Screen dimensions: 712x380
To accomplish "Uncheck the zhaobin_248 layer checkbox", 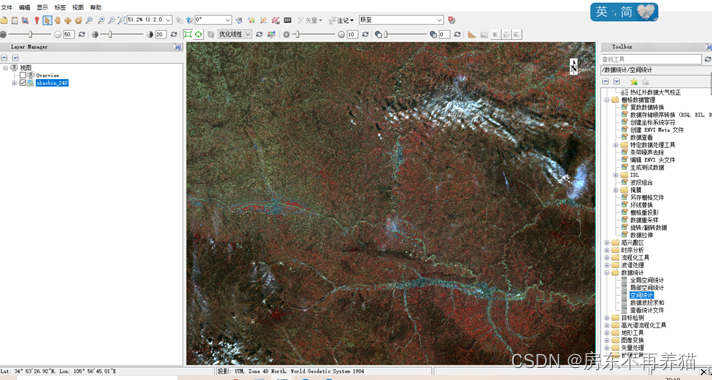I will (23, 83).
